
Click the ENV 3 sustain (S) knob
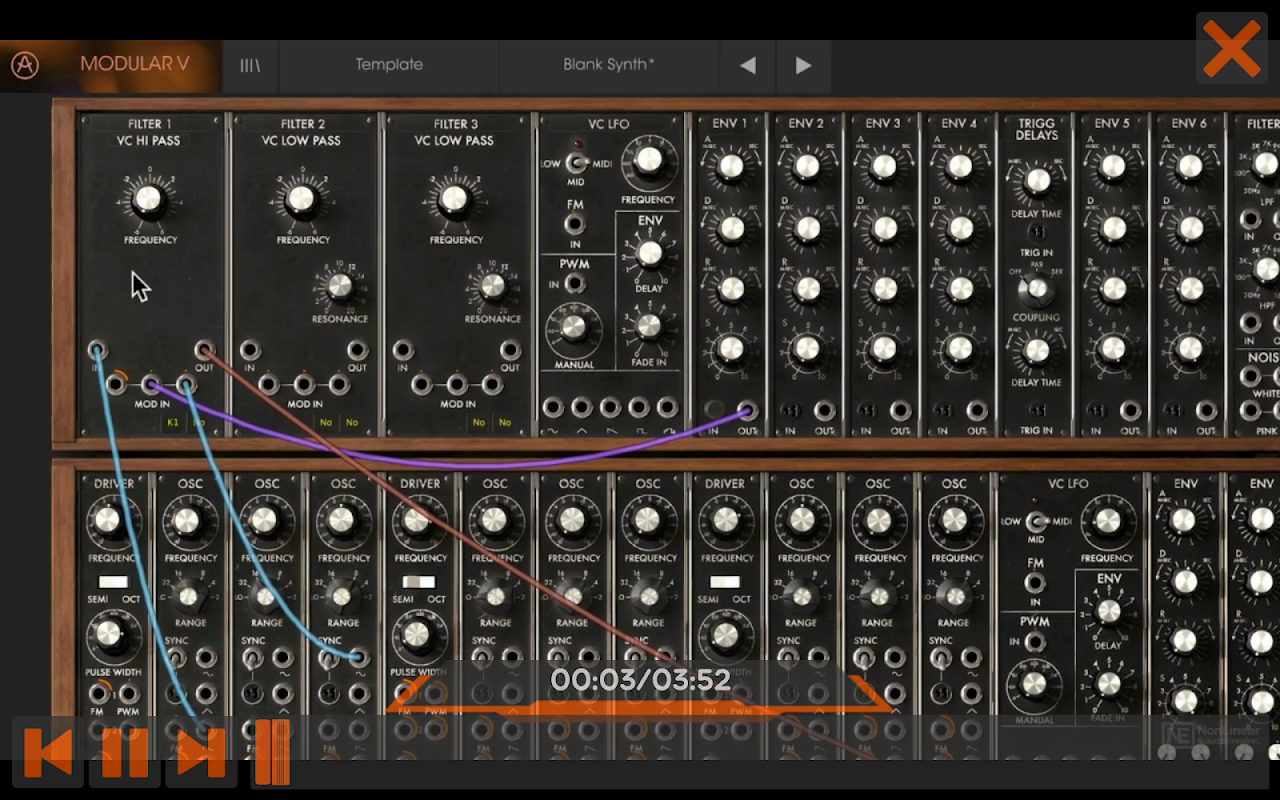click(x=884, y=349)
